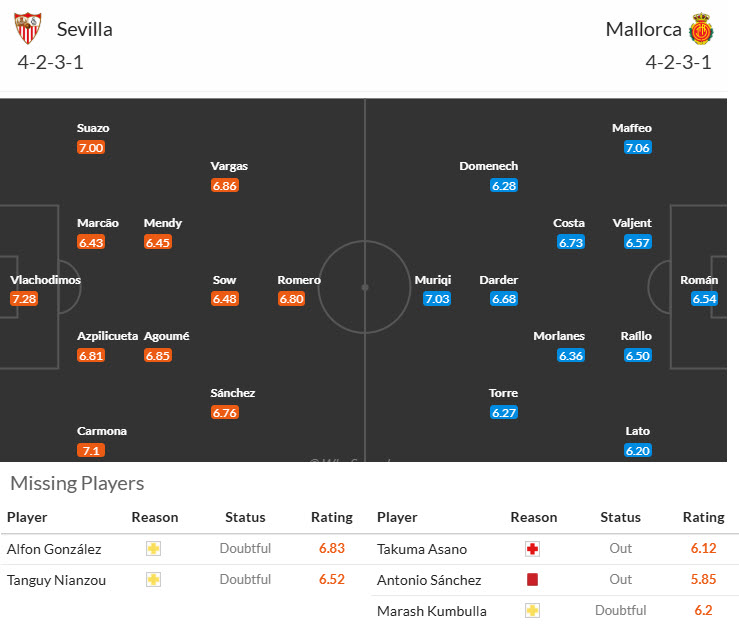
Task: Click Muriqi's 7.03 rating badge
Action: coord(437,299)
